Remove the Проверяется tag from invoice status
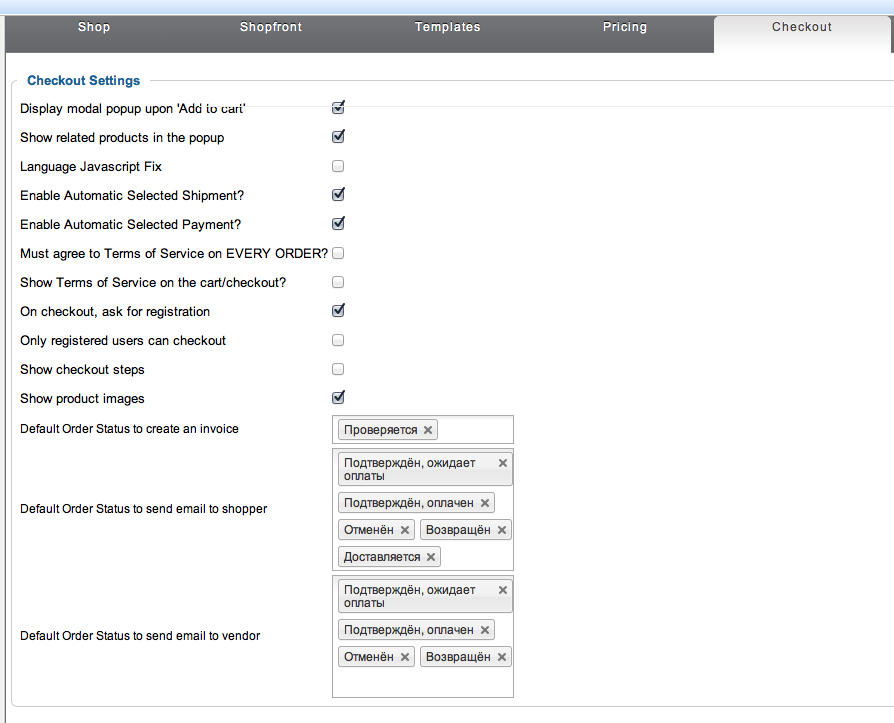The width and height of the screenshot is (894, 723). (x=428, y=430)
